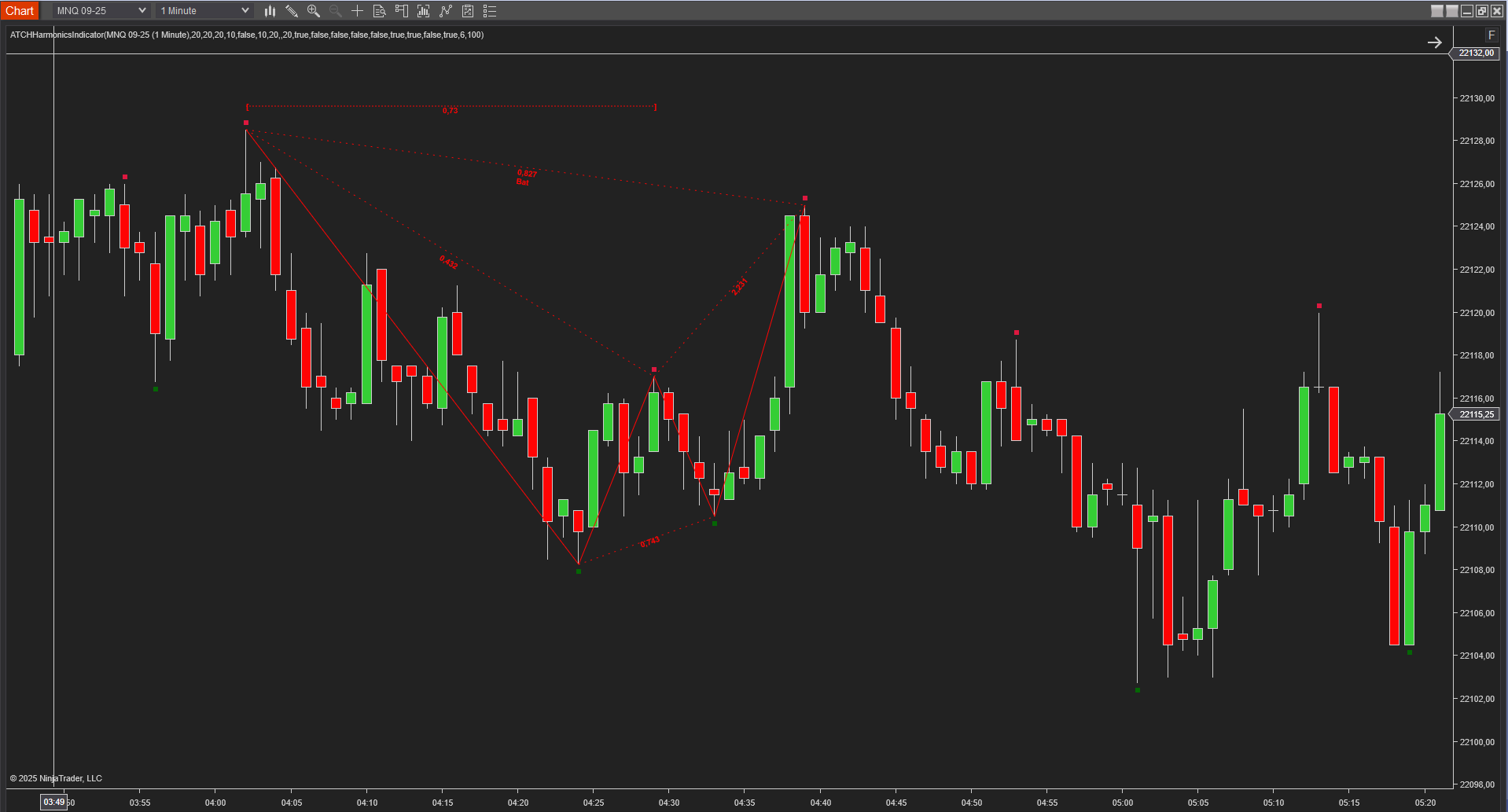
Task: Expand the 1 Minute interval dropdown
Action: tap(204, 11)
